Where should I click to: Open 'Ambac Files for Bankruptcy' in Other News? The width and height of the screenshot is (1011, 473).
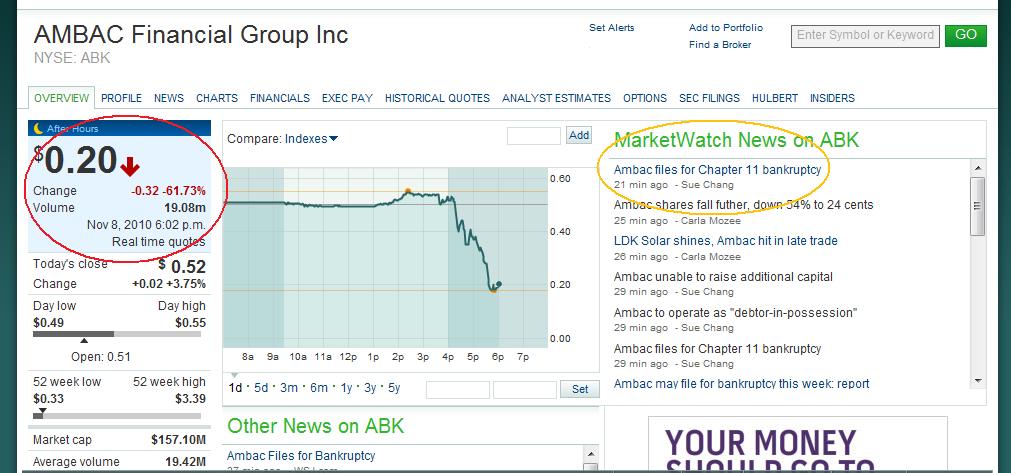(x=300, y=456)
